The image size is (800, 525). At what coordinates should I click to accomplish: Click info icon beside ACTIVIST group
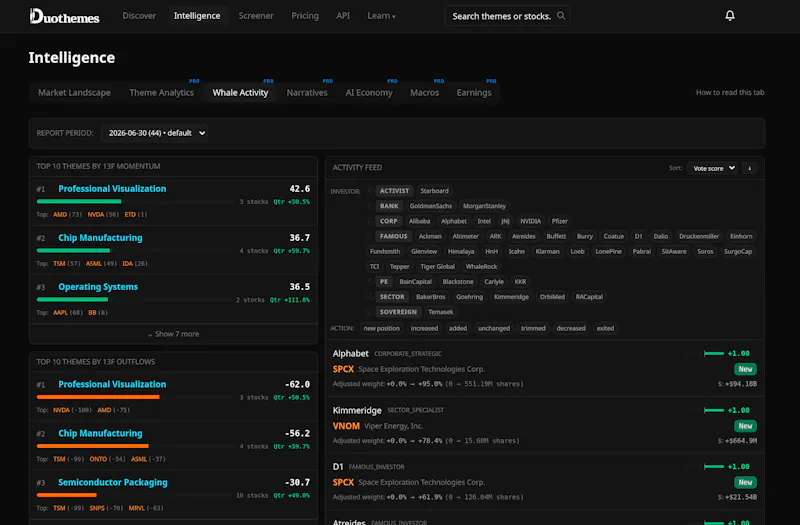pyautogui.click(x=370, y=191)
